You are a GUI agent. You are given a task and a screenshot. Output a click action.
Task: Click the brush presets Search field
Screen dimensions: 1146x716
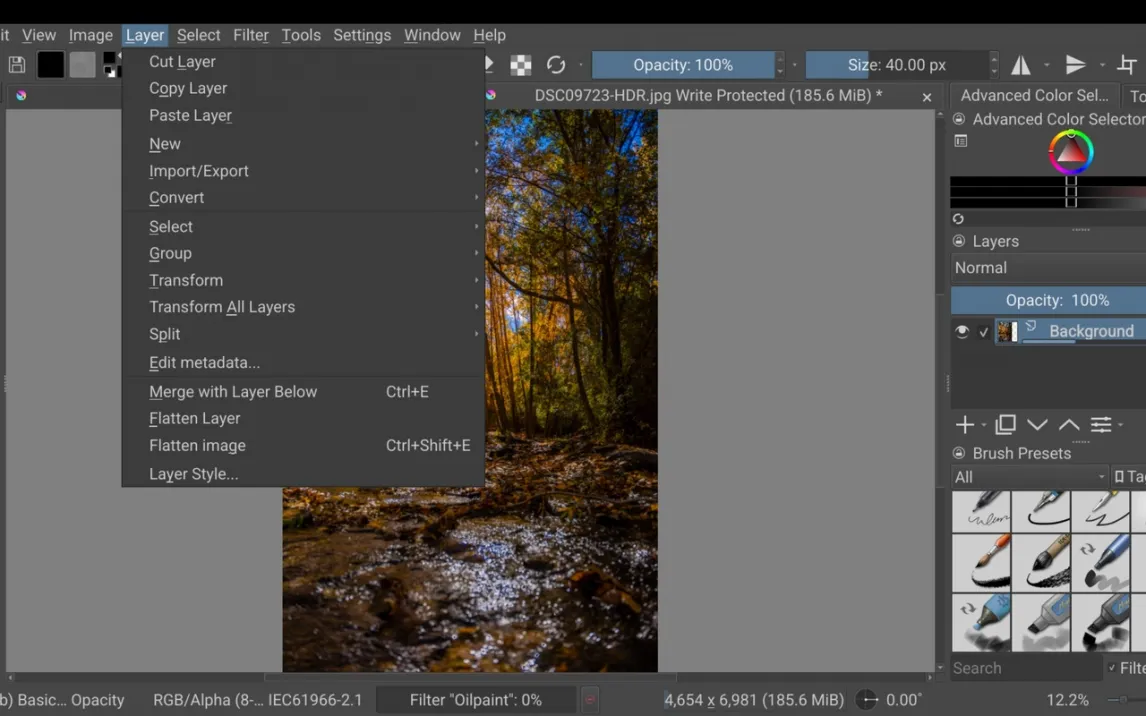pyautogui.click(x=1024, y=668)
